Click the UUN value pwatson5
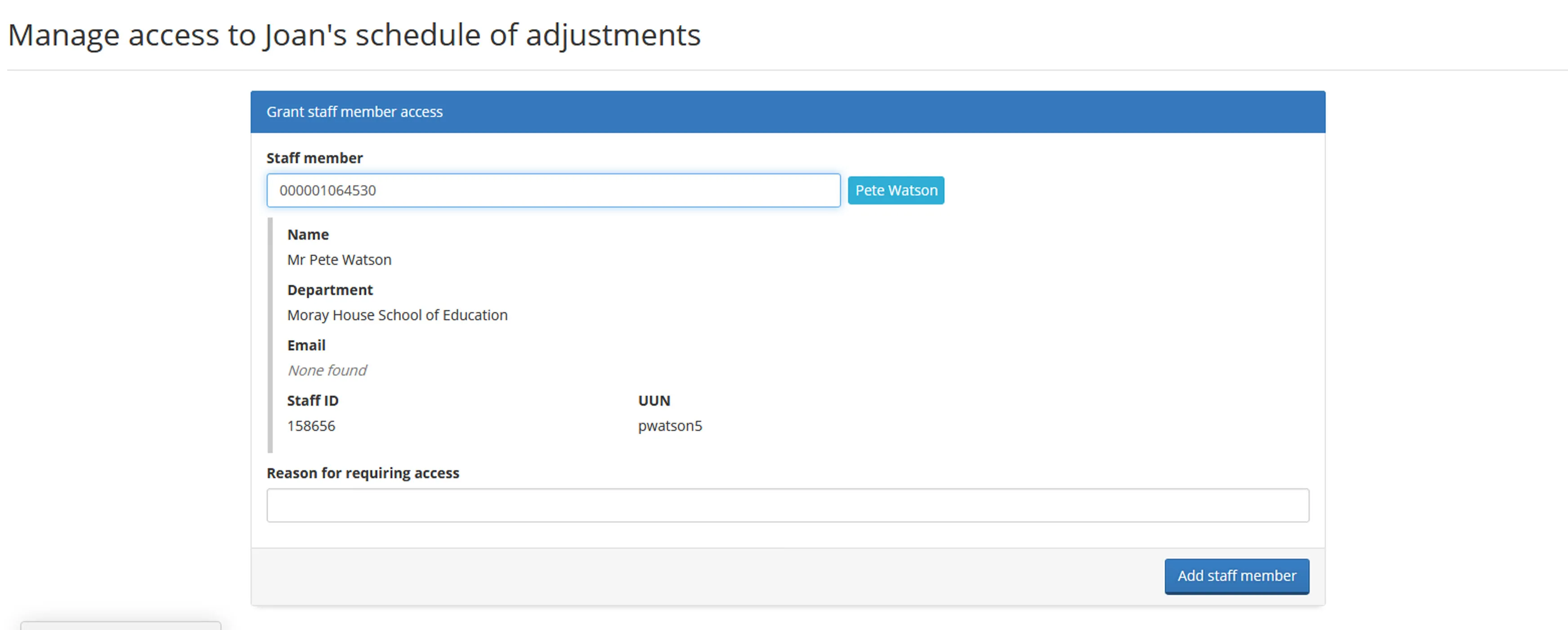 pos(670,426)
